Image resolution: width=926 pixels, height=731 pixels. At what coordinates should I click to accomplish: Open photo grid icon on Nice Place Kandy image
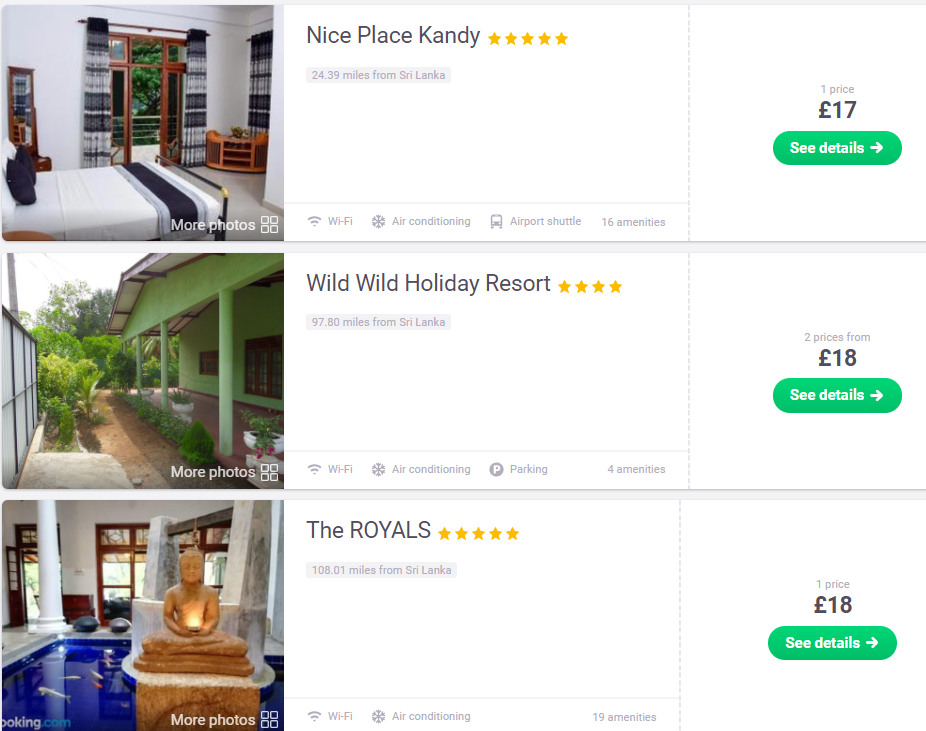269,224
